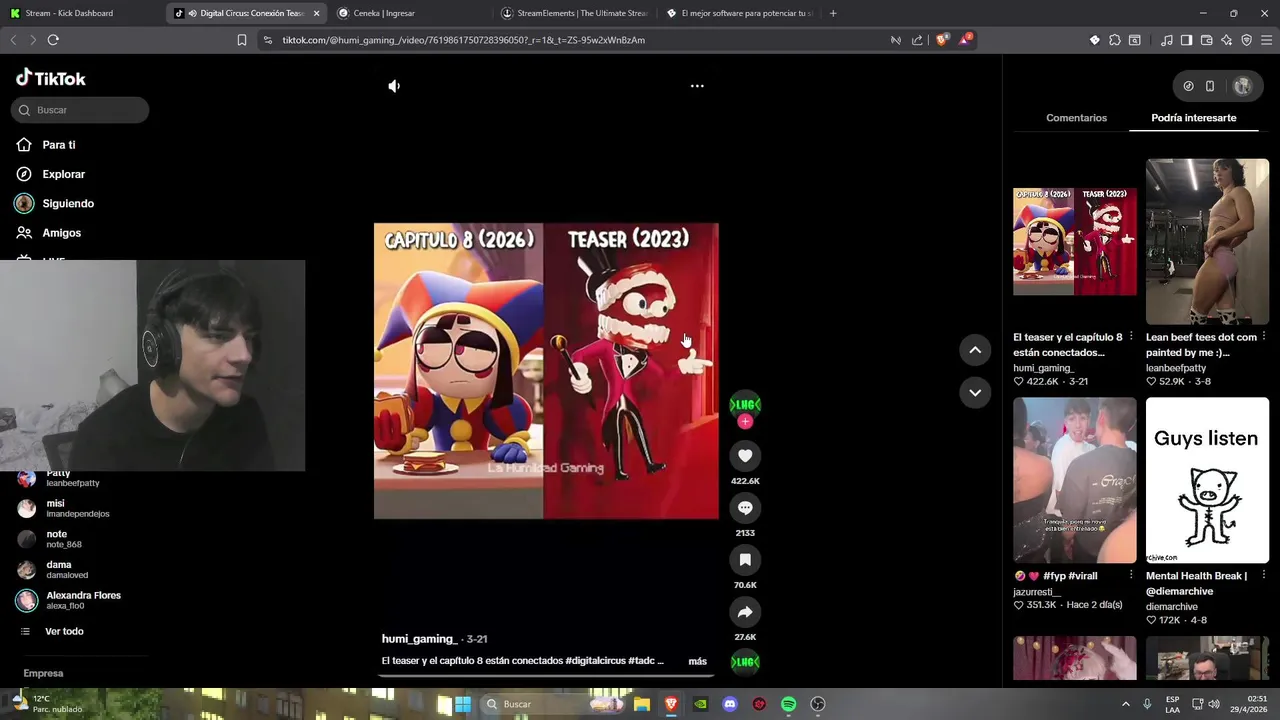The height and width of the screenshot is (720, 1280).
Task: Open the music note playlist icon
Action: (1166, 40)
